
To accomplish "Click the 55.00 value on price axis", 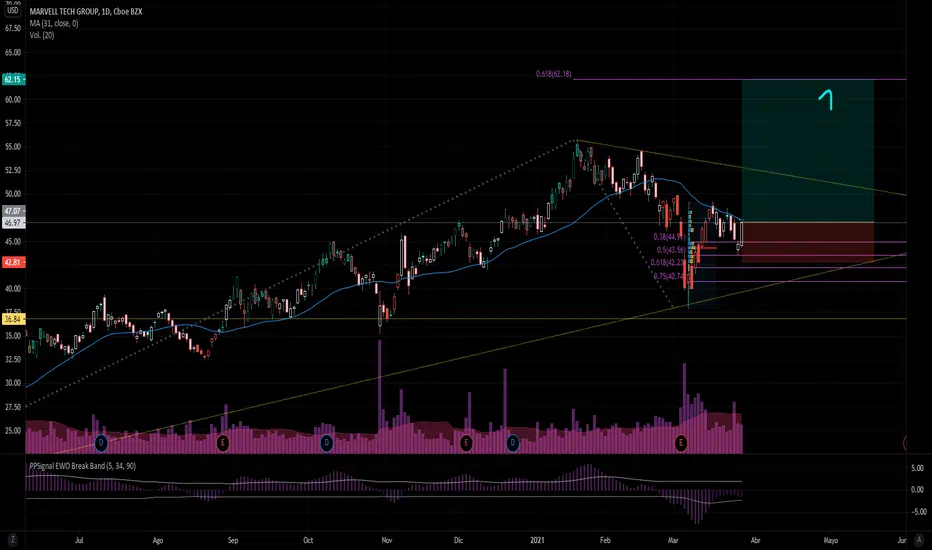I will click(x=12, y=147).
